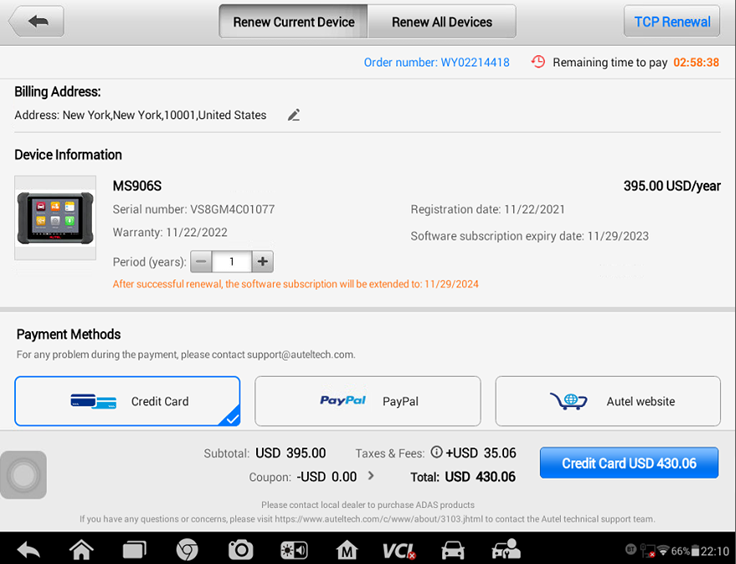Click the period years value field
The height and width of the screenshot is (564, 736).
(232, 262)
